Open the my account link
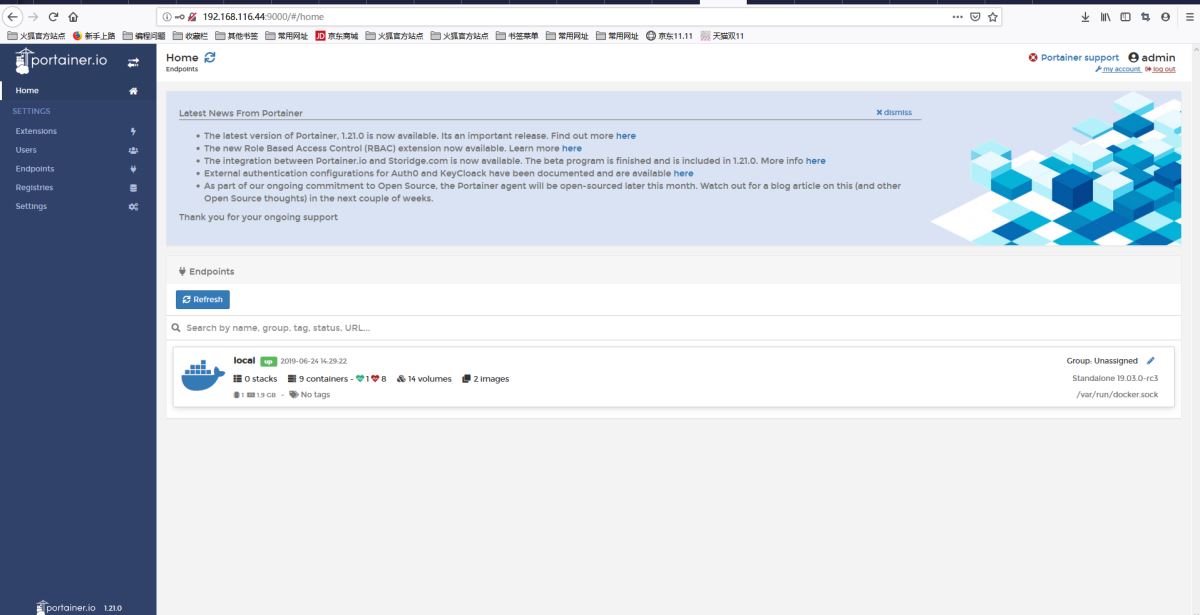 [x=1118, y=69]
